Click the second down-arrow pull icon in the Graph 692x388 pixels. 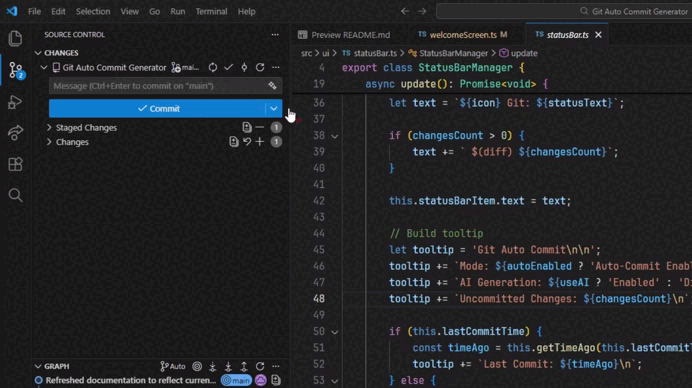[x=228, y=366]
